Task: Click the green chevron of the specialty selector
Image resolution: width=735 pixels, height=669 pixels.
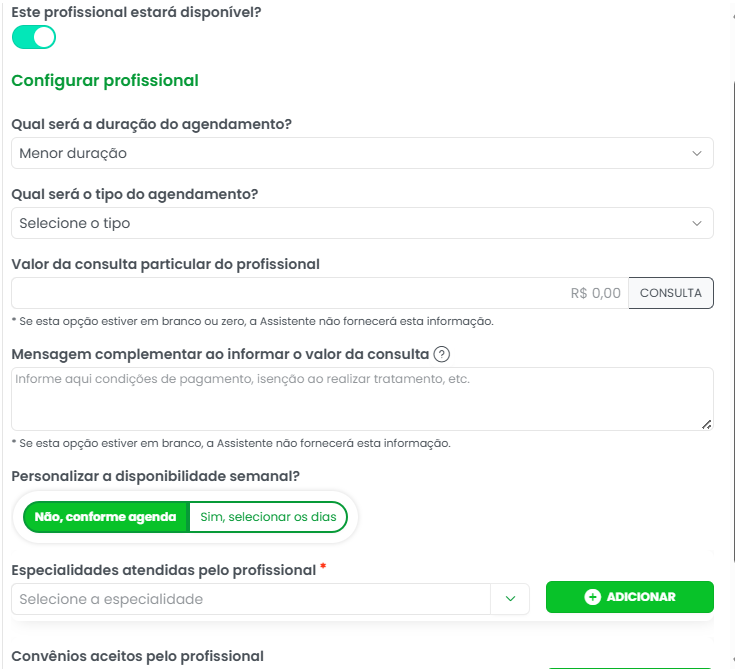Action: [510, 599]
